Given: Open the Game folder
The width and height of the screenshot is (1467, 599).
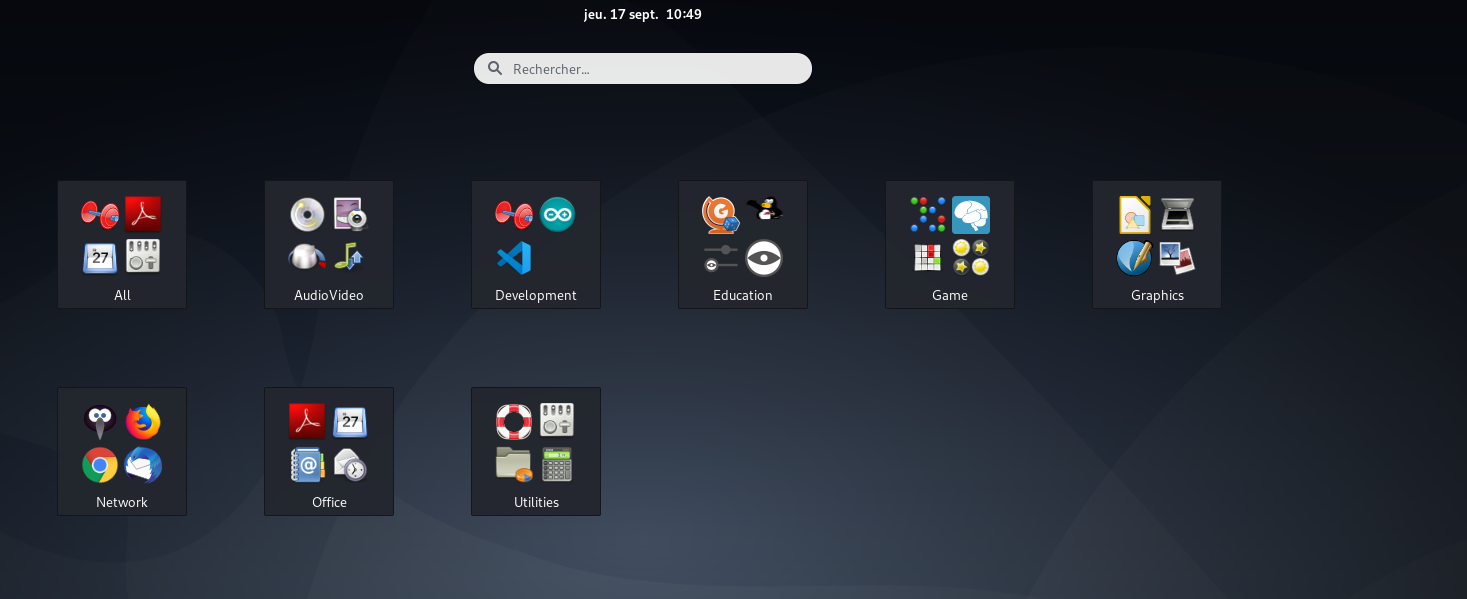Looking at the screenshot, I should [x=949, y=245].
